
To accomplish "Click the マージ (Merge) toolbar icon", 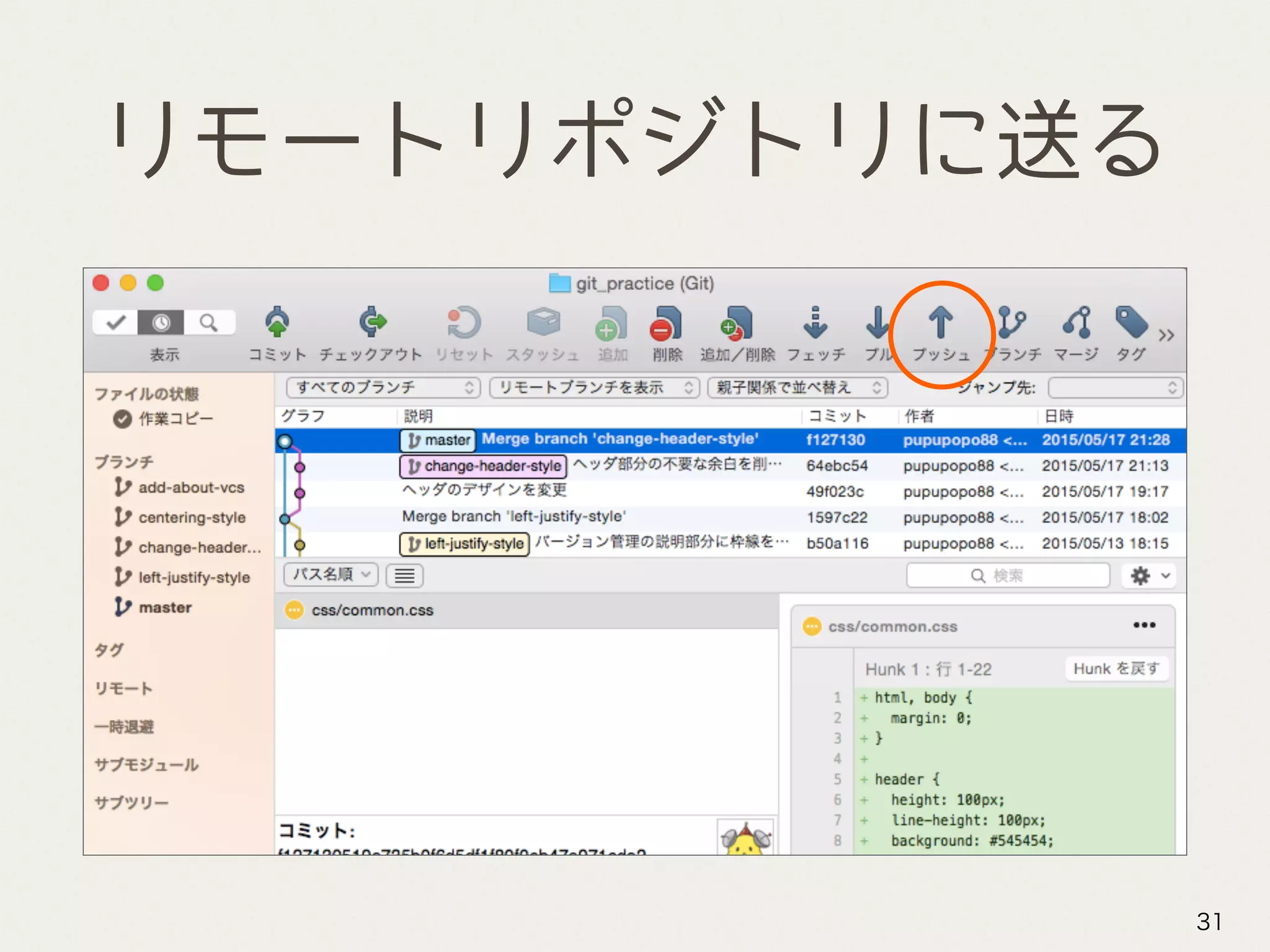I will [x=1077, y=324].
